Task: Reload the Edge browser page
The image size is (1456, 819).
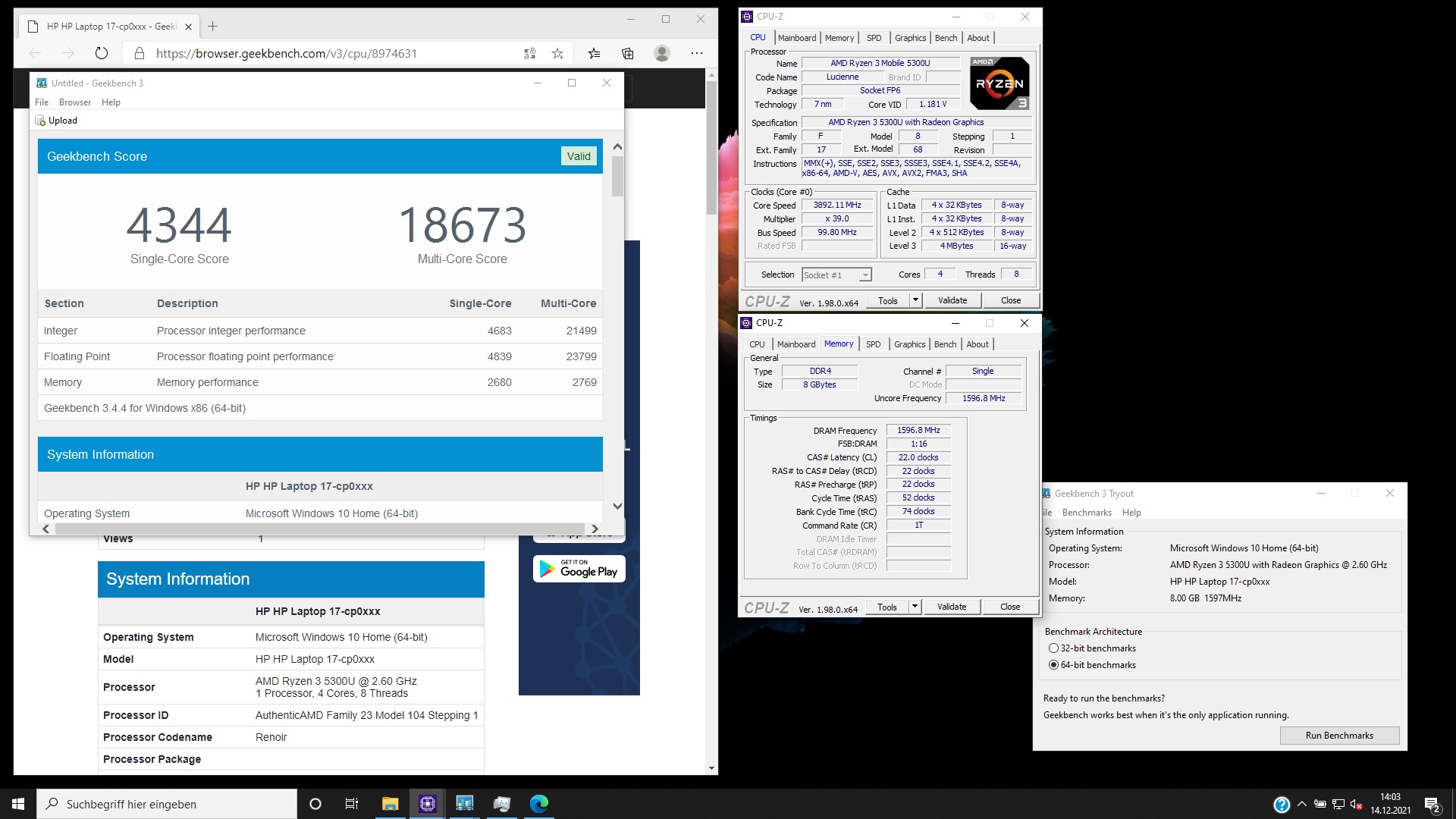Action: pos(102,53)
